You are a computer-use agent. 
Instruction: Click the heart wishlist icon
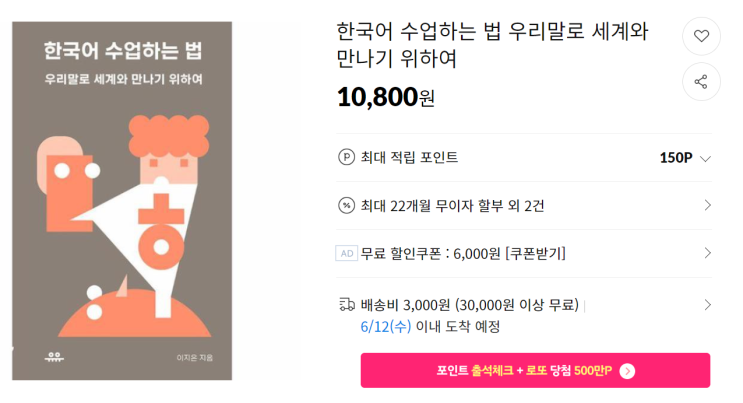point(701,36)
